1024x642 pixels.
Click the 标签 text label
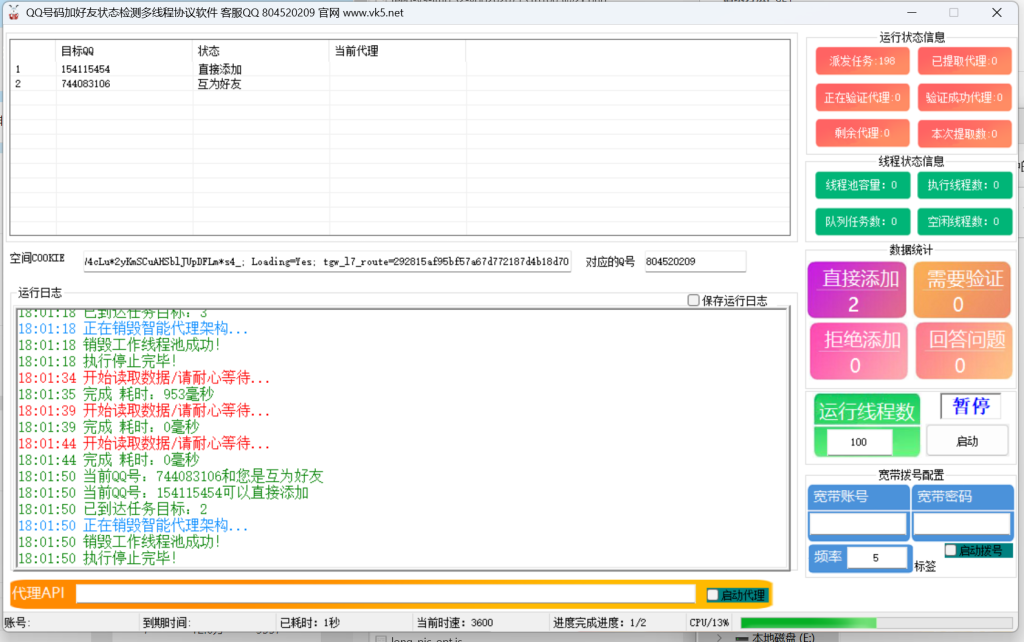[925, 566]
